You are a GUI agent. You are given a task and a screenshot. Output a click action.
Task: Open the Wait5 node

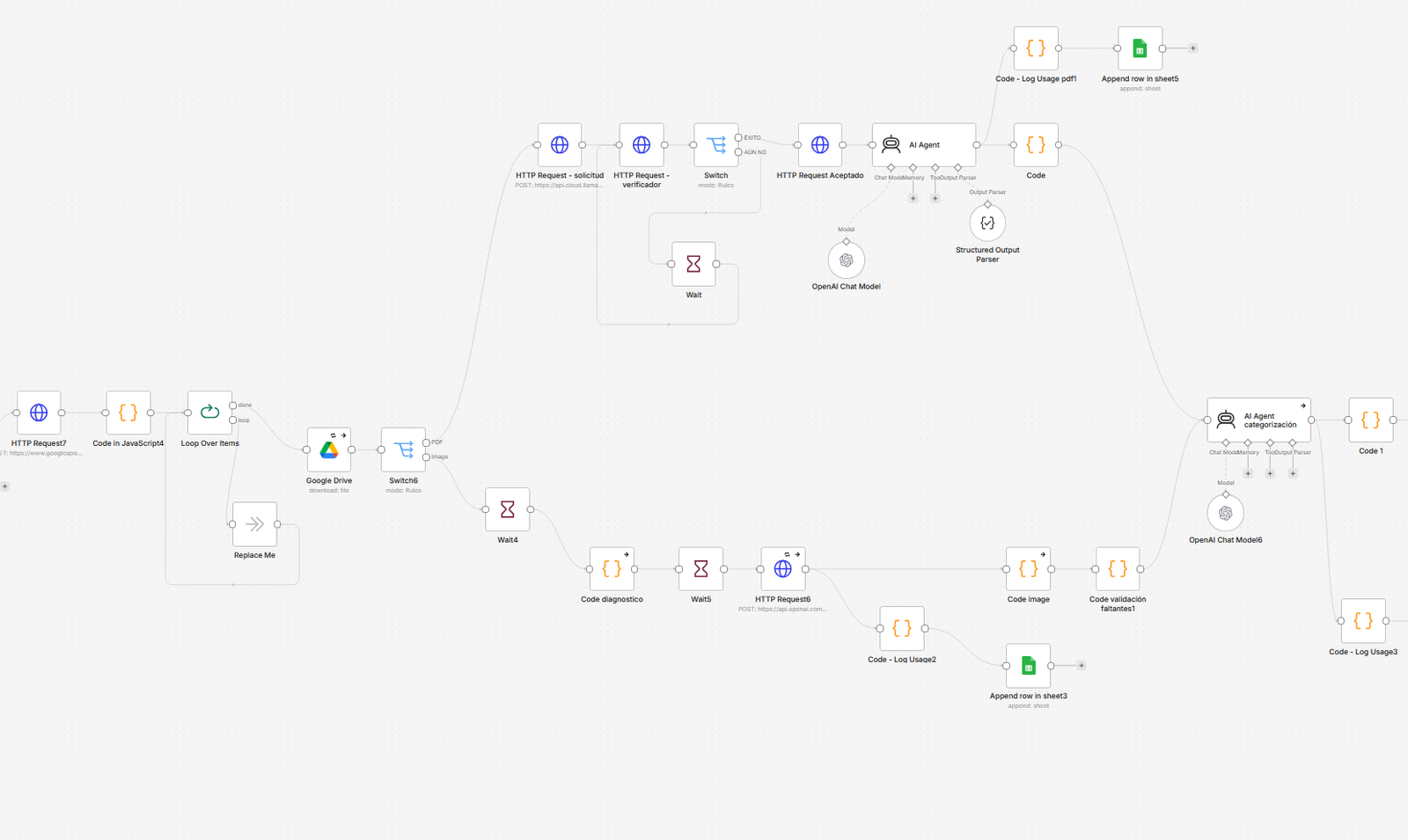pyautogui.click(x=701, y=569)
